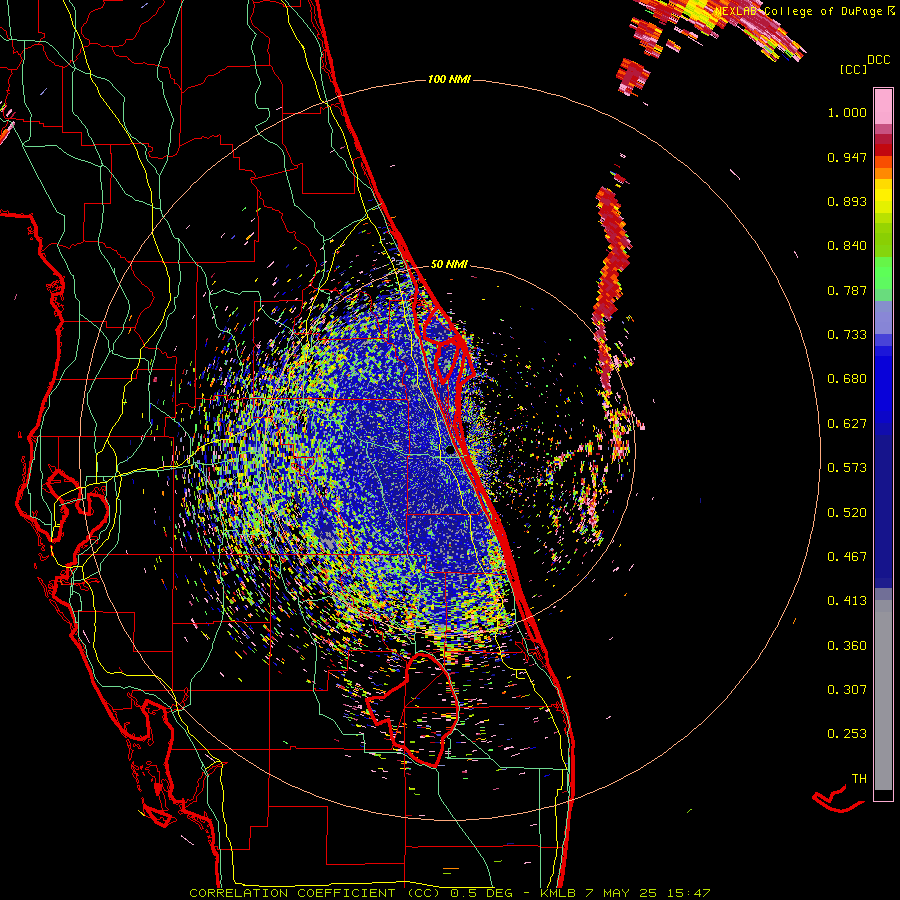Viewport: 900px width, 900px height.
Task: Click the 0.360 scale value
Action: coord(847,646)
